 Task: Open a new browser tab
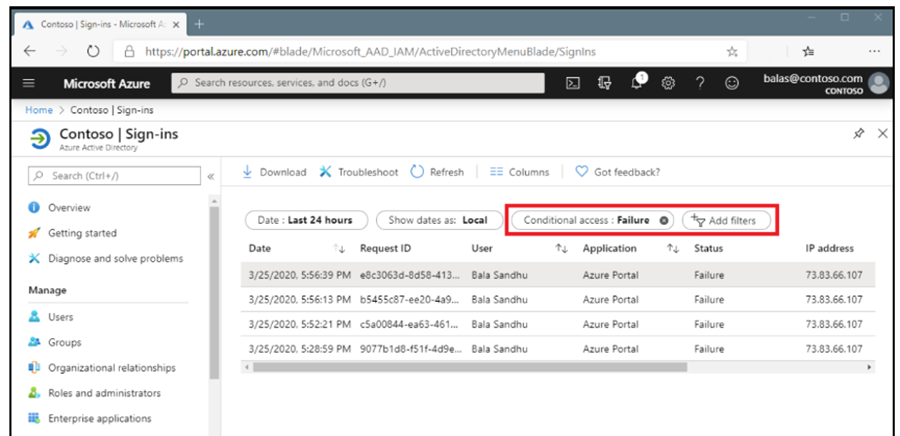[x=199, y=24]
